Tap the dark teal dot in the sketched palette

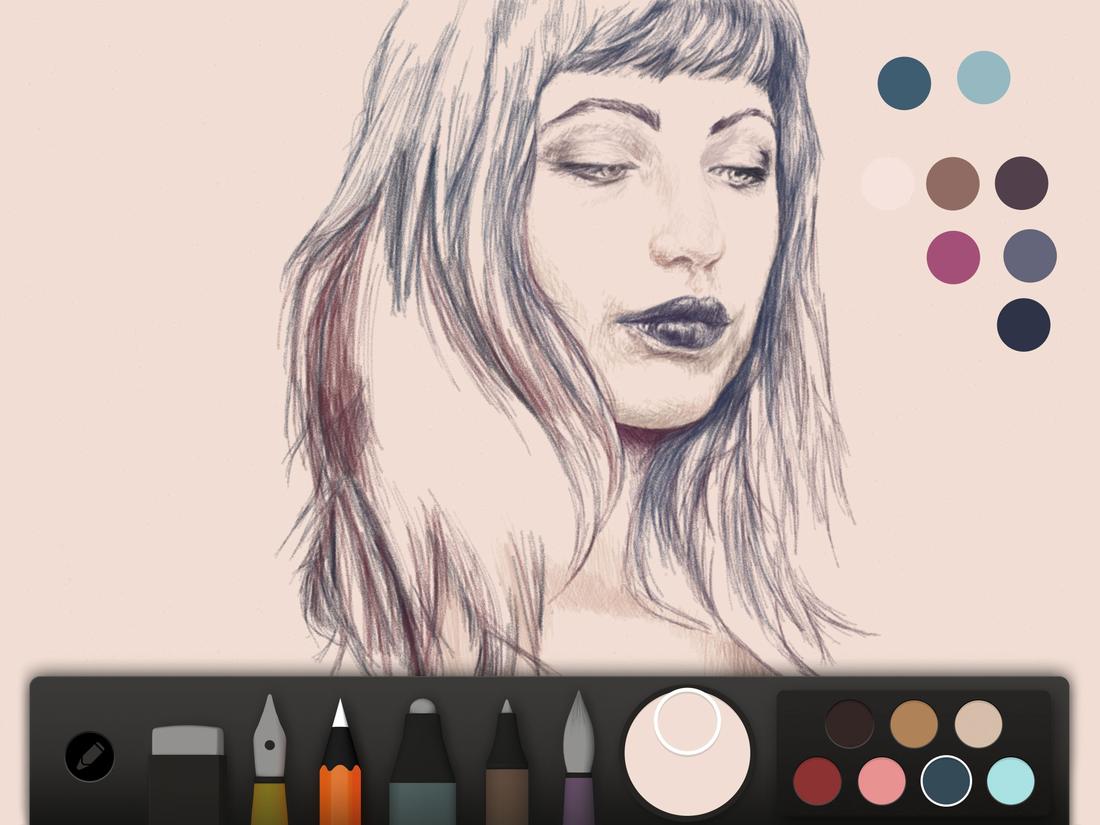click(903, 82)
